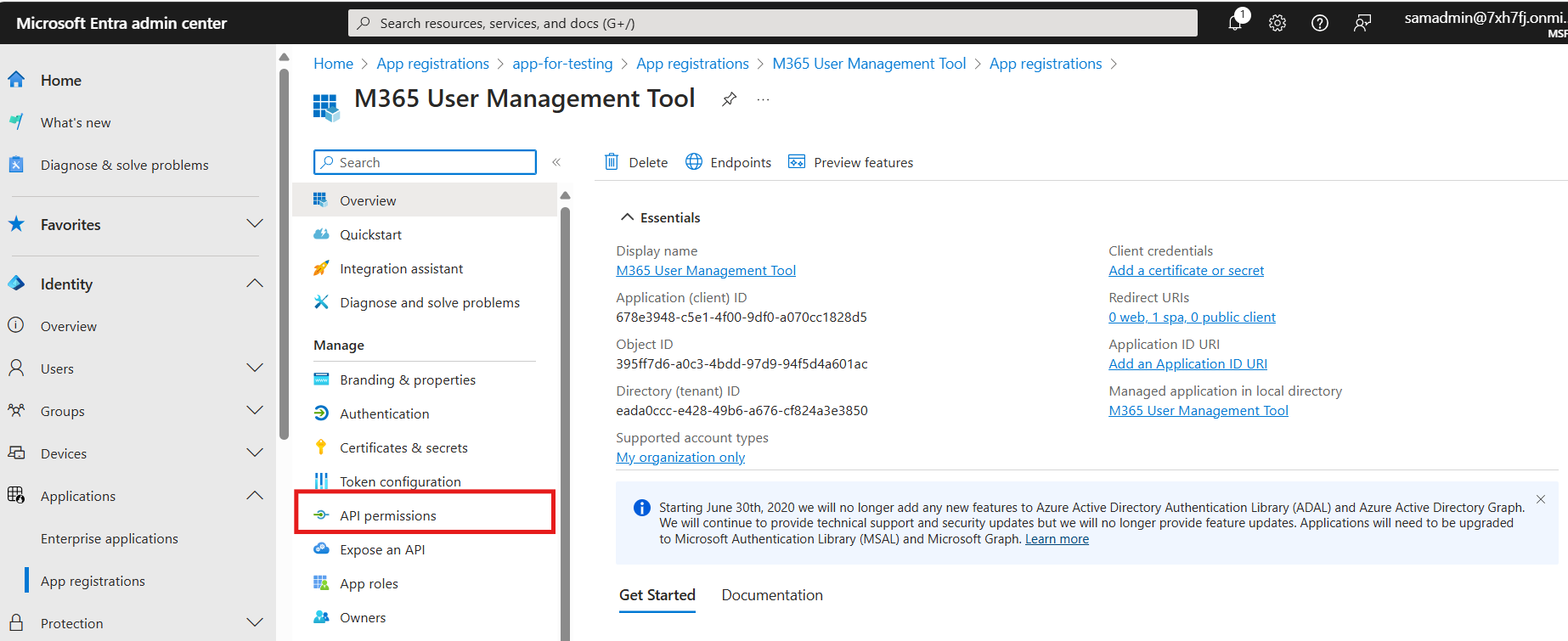Click the Endpoints globe icon
The height and width of the screenshot is (641, 1568).
[694, 161]
